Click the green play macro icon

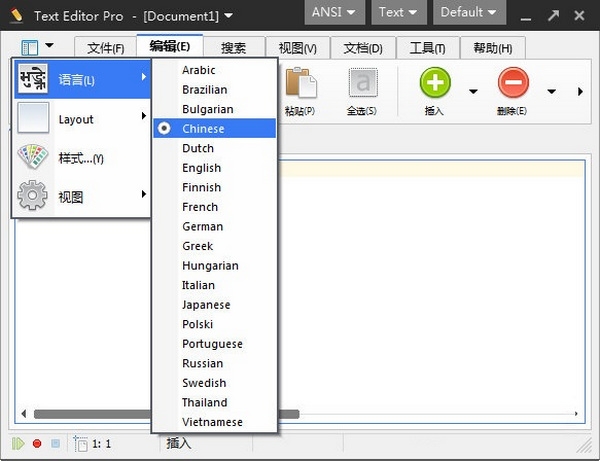[x=18, y=444]
